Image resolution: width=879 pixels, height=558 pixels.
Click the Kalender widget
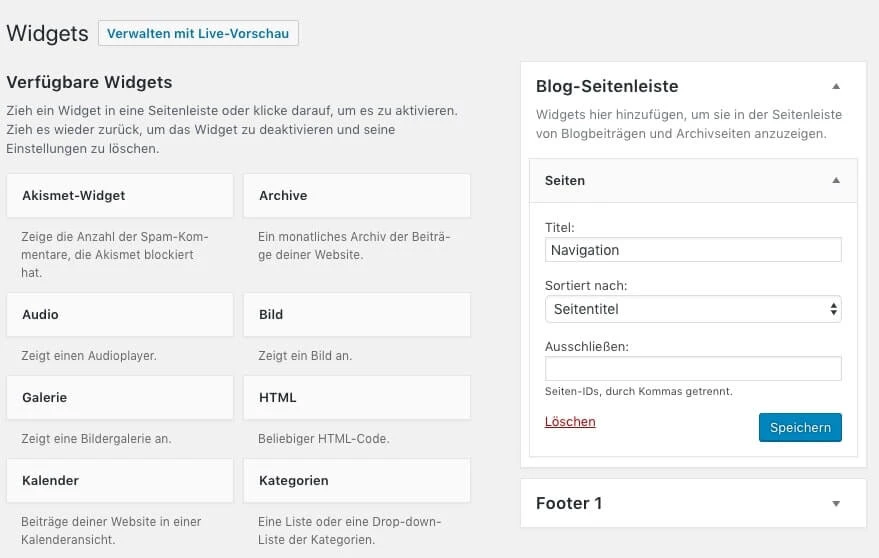point(119,480)
